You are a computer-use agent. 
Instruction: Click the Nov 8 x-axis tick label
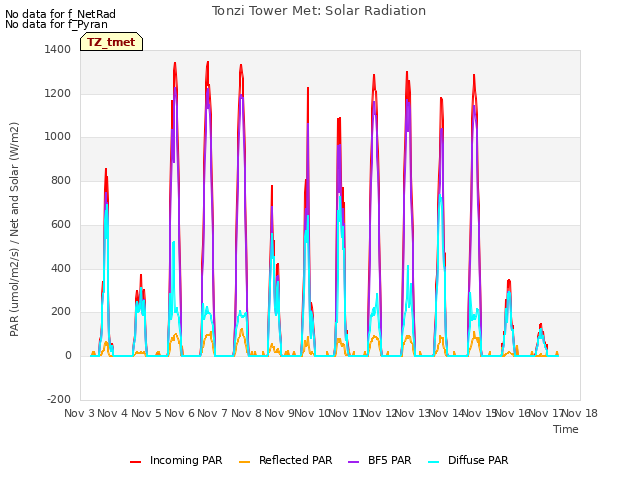246,413
